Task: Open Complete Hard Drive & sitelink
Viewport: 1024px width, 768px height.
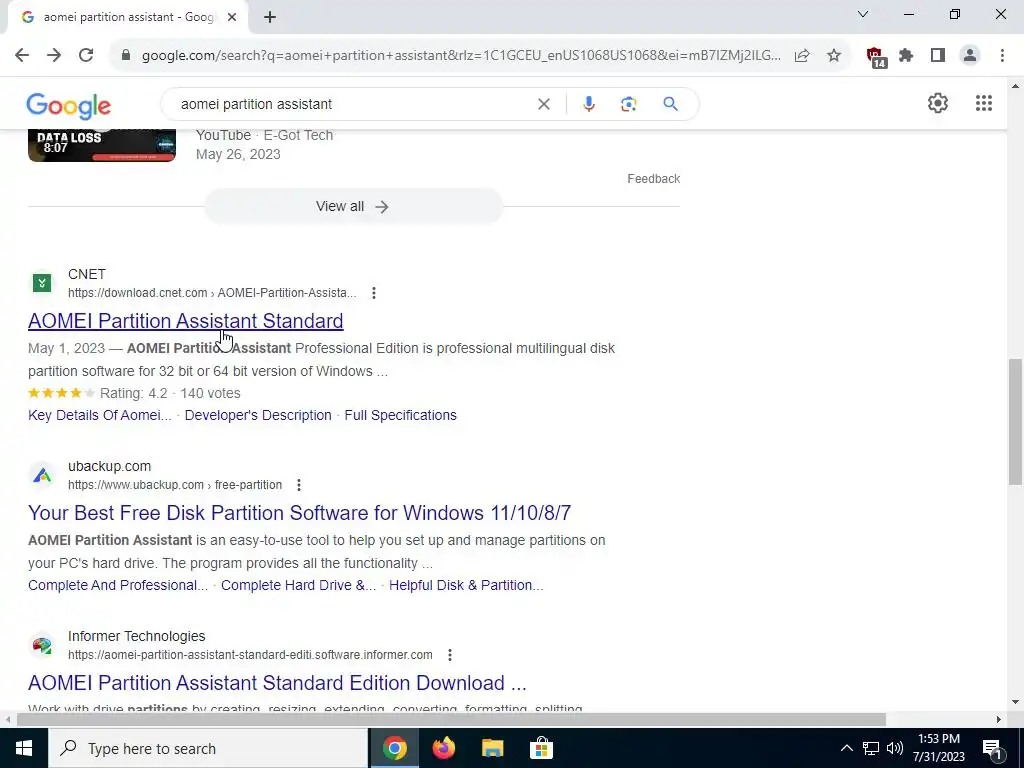Action: 298,585
